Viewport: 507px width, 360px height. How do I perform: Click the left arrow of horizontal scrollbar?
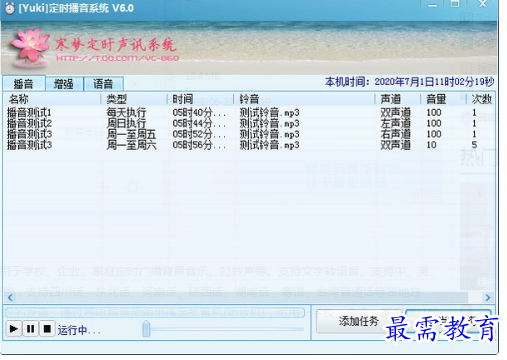(x=10, y=297)
